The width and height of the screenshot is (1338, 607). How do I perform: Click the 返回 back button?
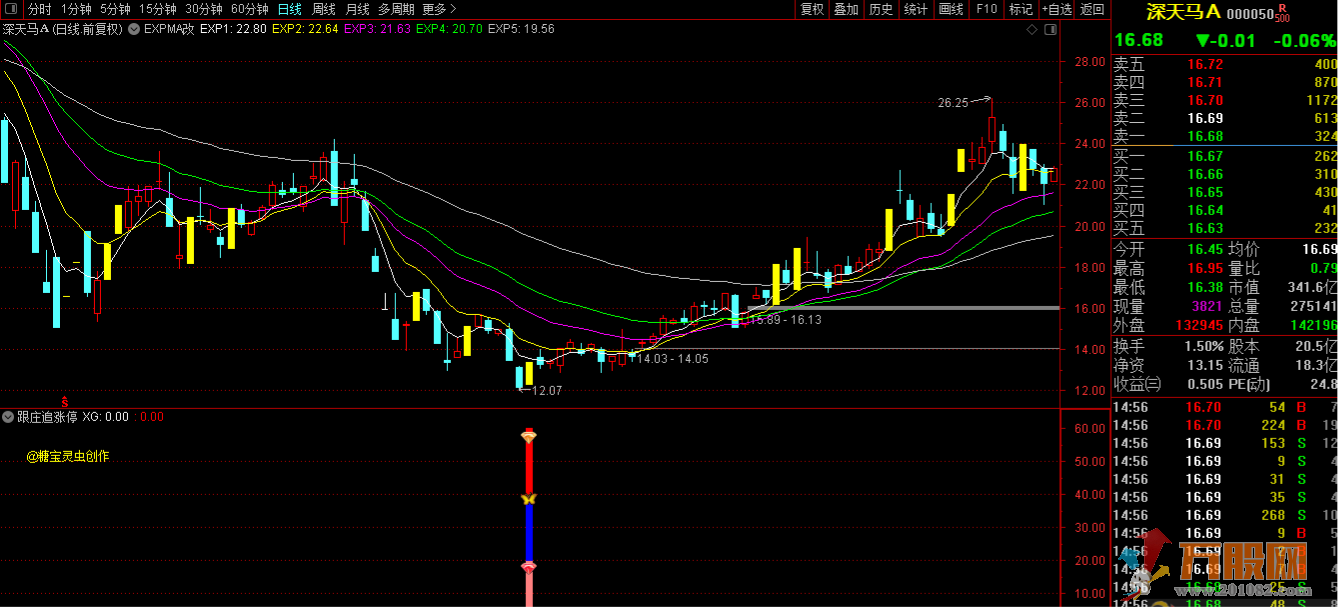[x=1092, y=9]
